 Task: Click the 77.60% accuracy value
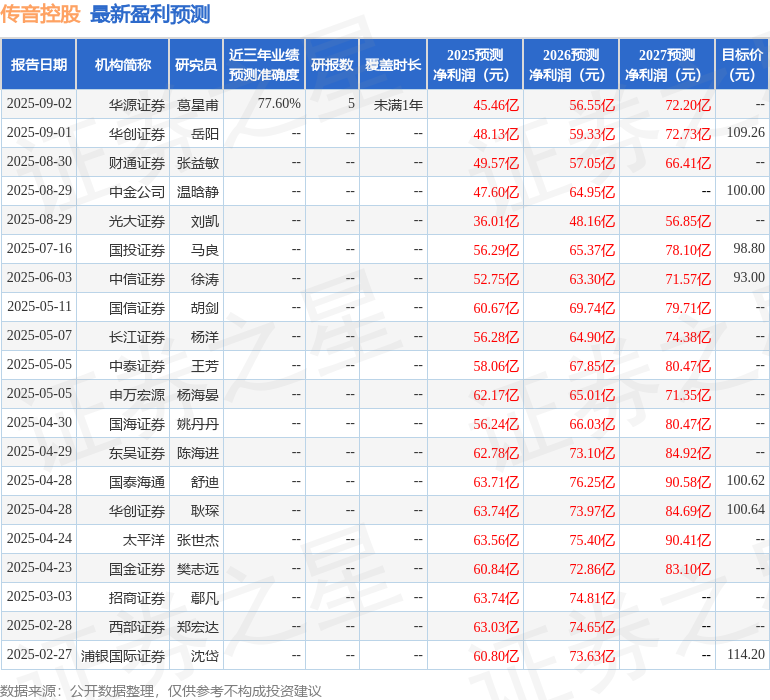pos(279,104)
